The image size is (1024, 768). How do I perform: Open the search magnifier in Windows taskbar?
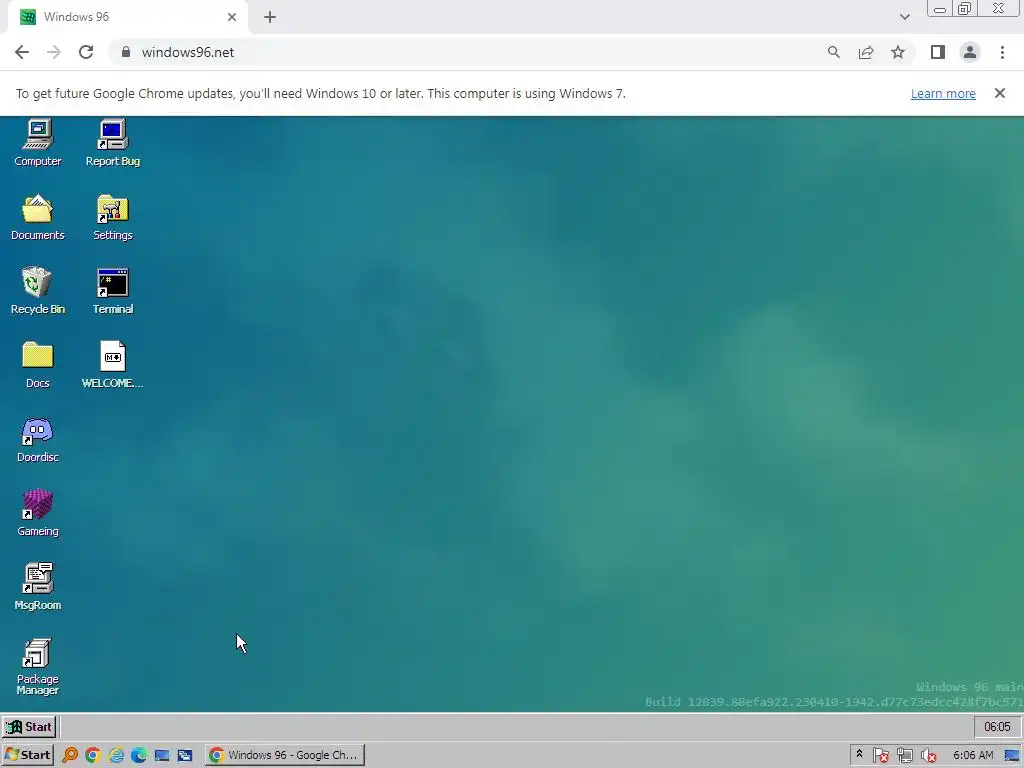[70, 755]
